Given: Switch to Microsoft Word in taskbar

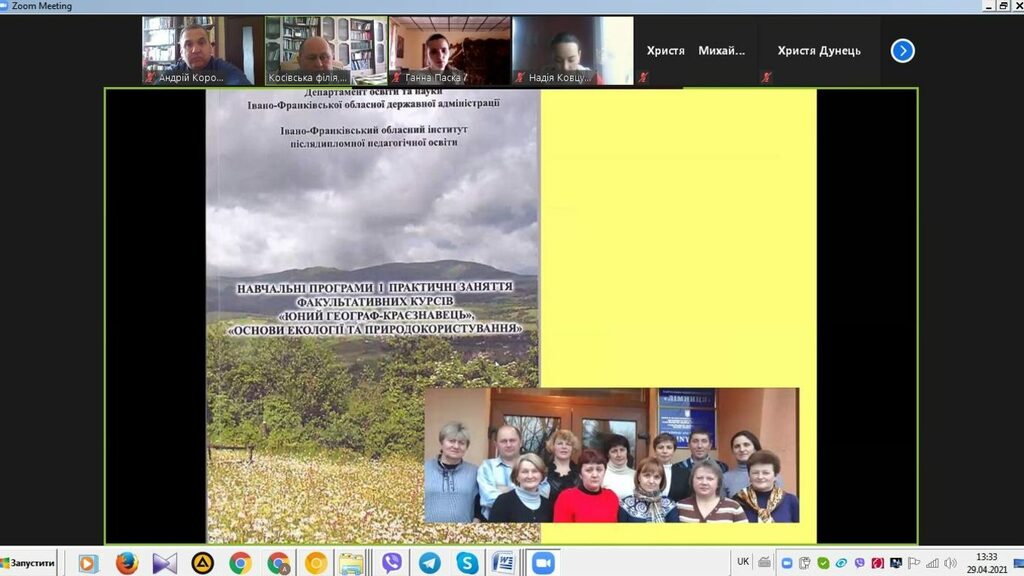Looking at the screenshot, I should pos(504,563).
